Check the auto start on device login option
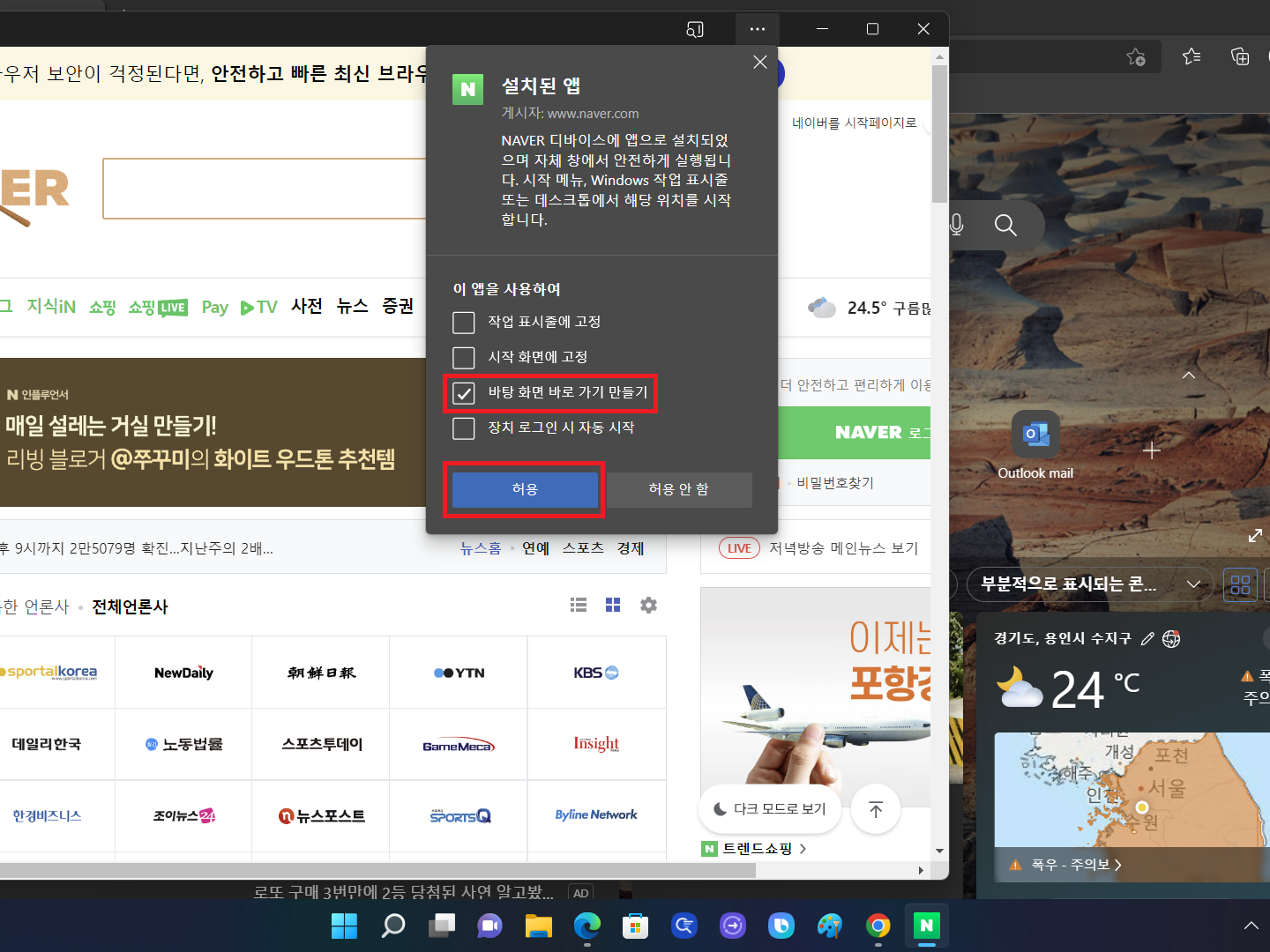 click(464, 428)
